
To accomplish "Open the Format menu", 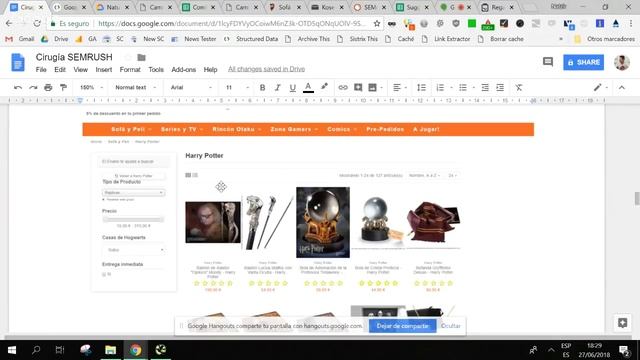I will click(130, 69).
